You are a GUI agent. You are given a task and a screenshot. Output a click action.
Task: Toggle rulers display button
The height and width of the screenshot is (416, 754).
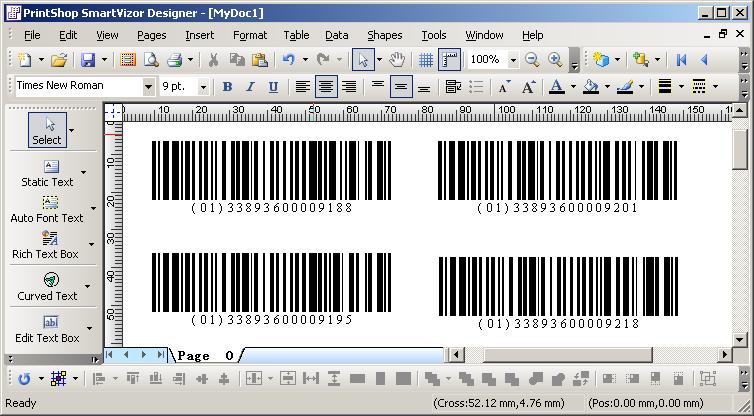pyautogui.click(x=450, y=60)
